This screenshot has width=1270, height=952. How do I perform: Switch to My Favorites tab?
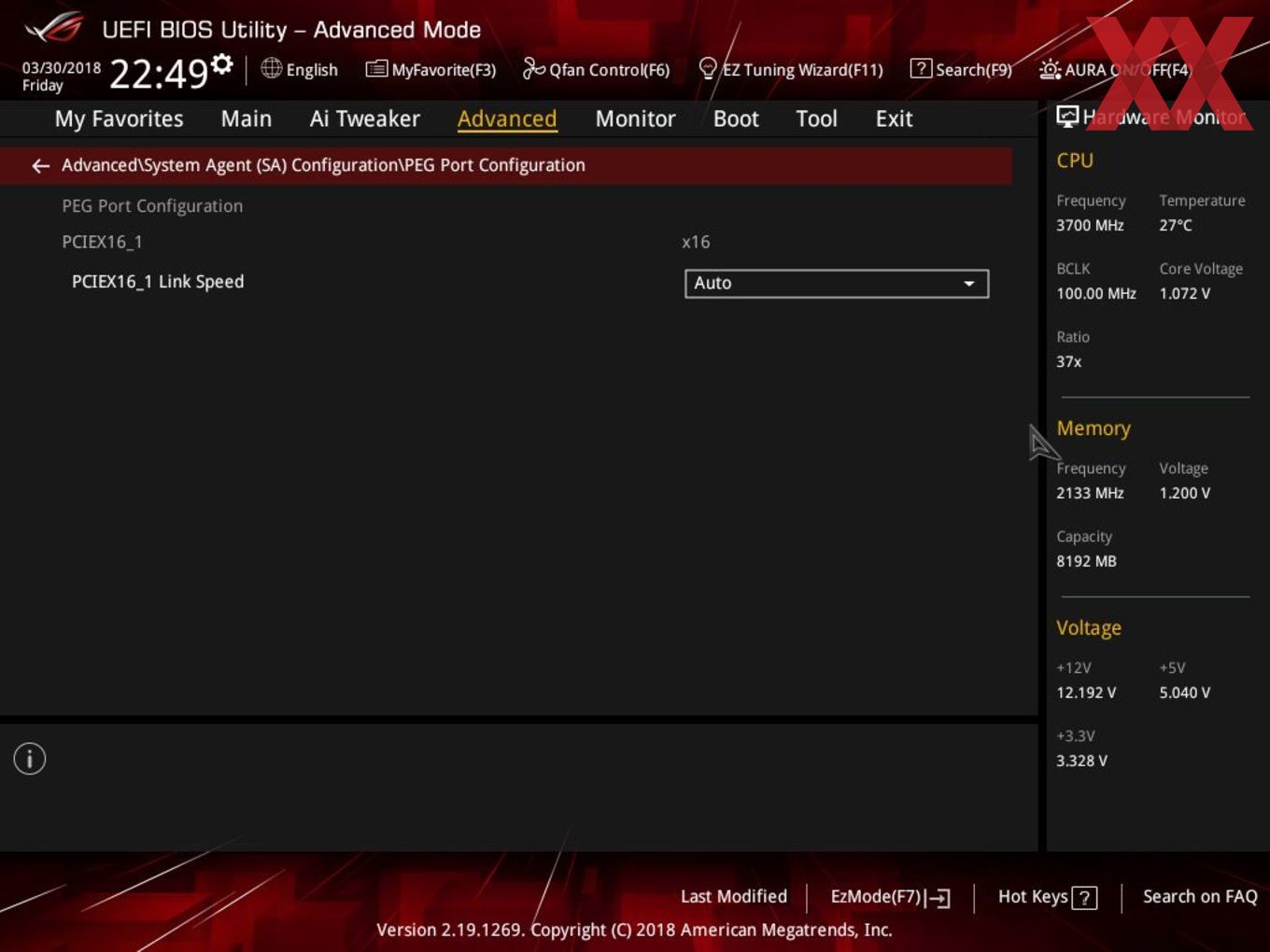point(119,119)
